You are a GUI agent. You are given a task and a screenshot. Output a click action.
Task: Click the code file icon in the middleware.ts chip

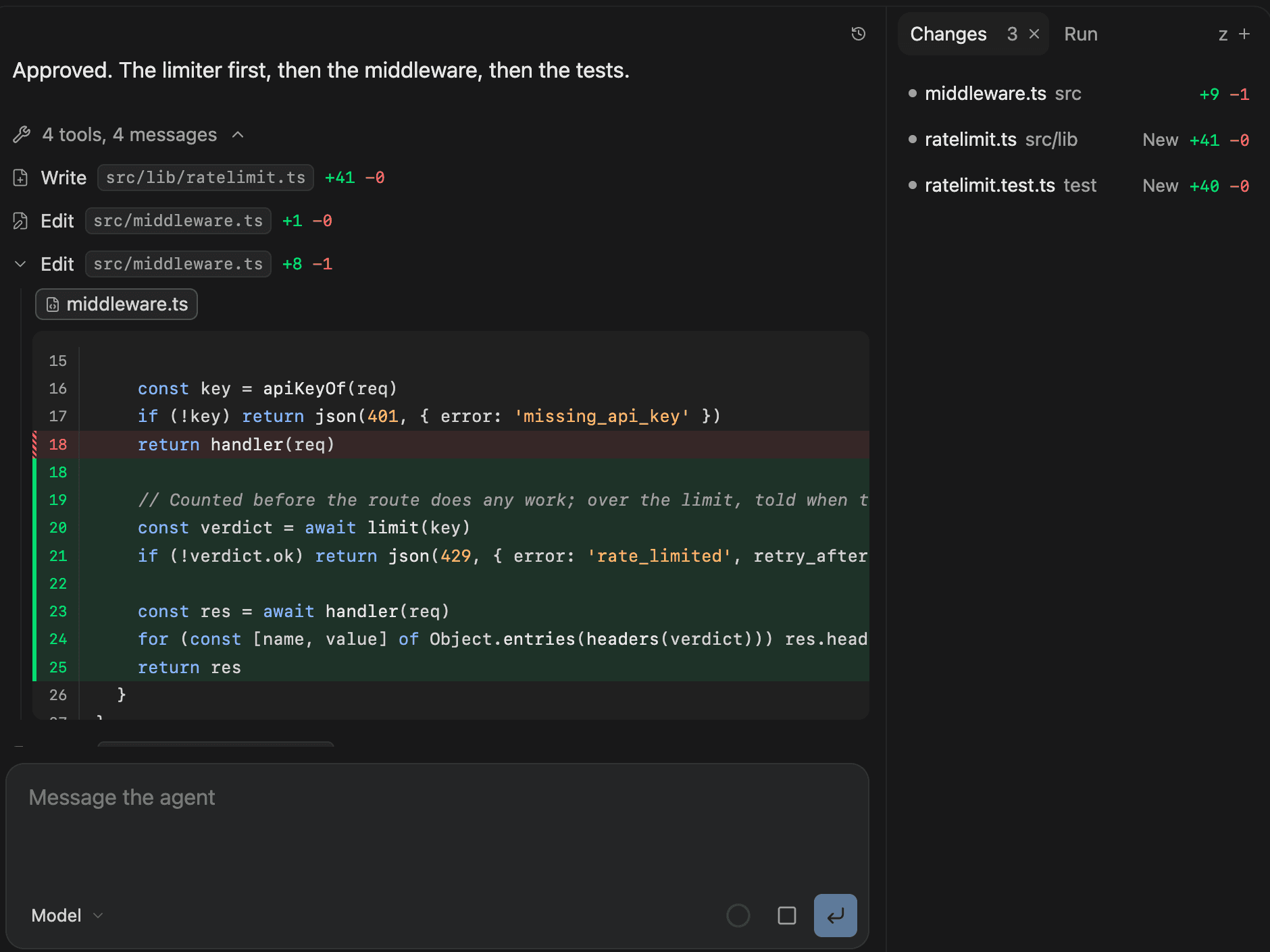click(53, 305)
